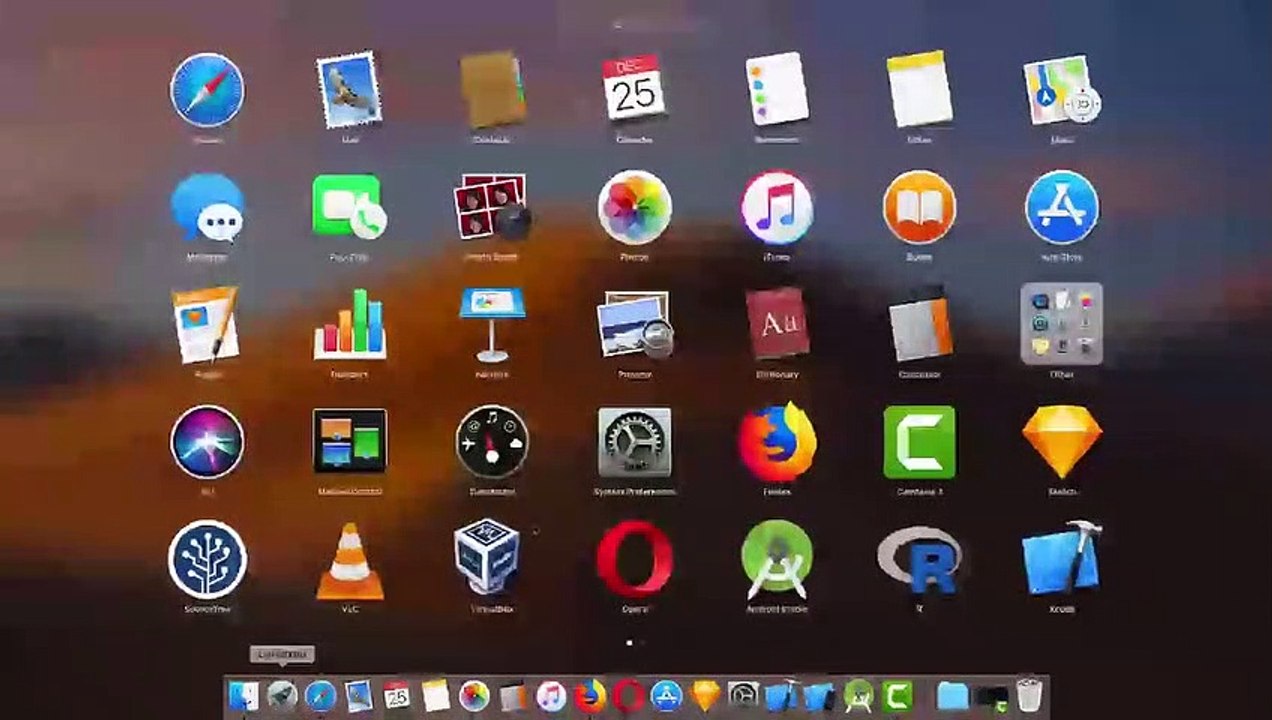This screenshot has width=1272, height=720.
Task: Click Finder in the Dock
Action: click(243, 694)
